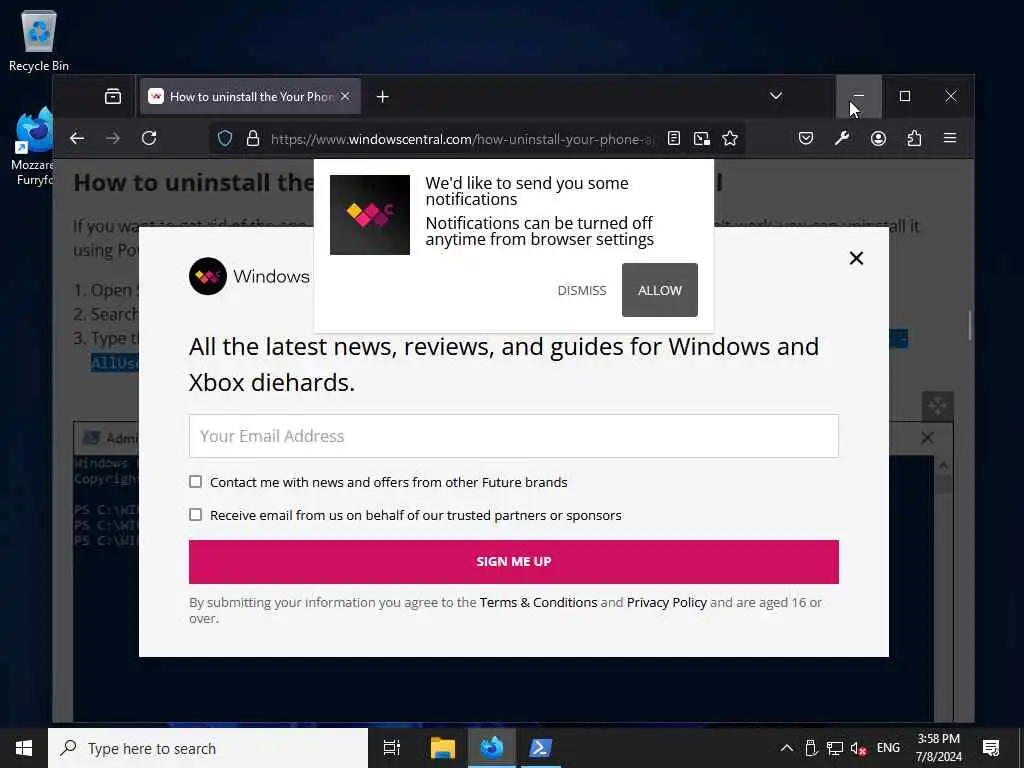1024x768 pixels.
Task: Bookmark this page with the star
Action: click(x=730, y=138)
